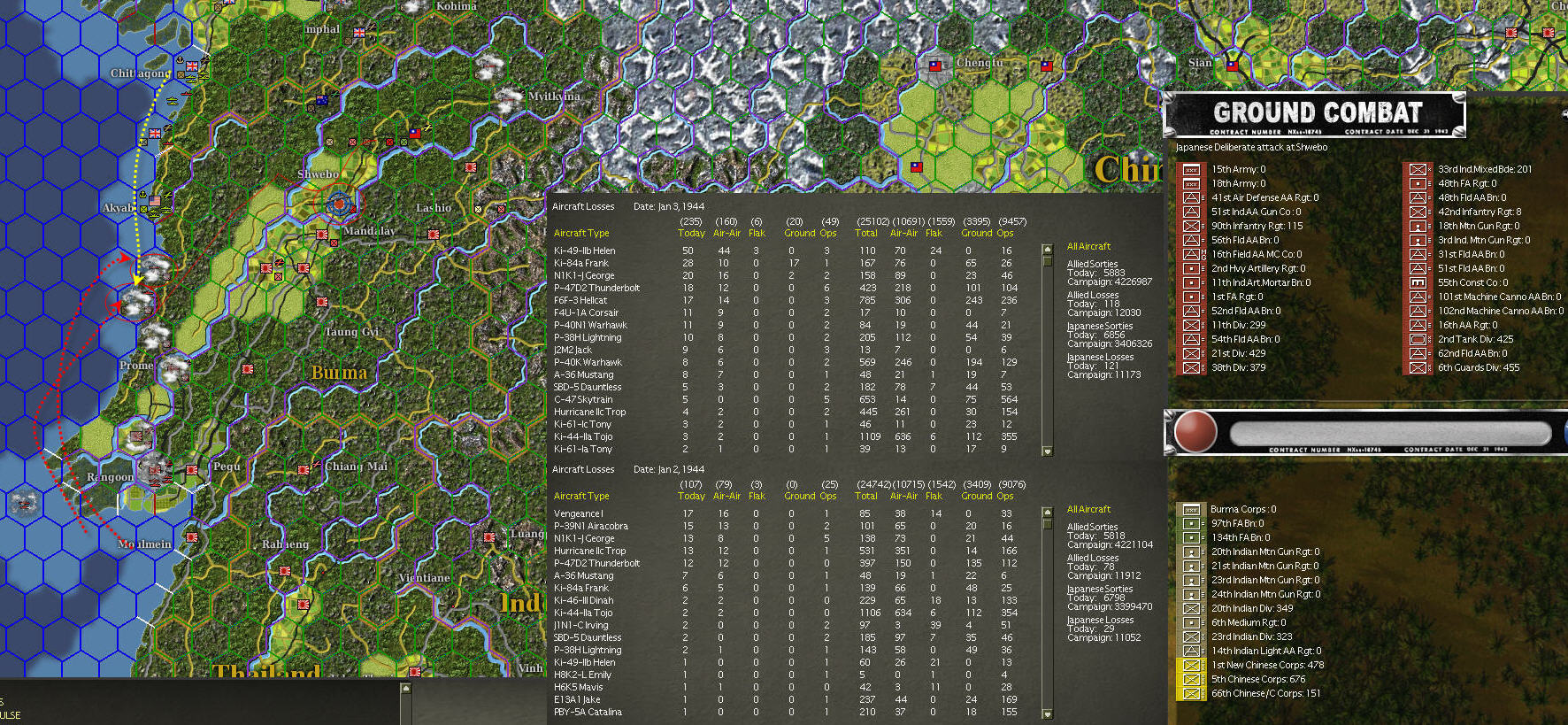Select the 'Vengeance I' row

click(x=786, y=513)
